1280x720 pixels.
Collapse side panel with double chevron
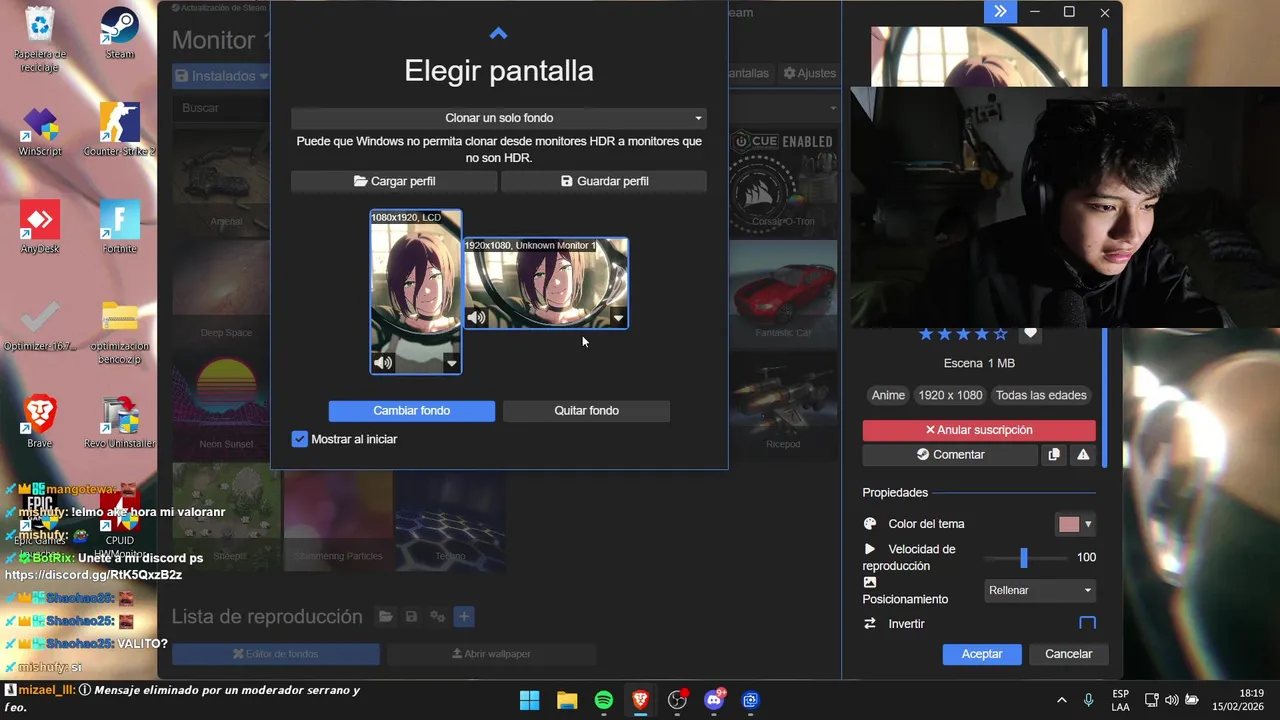[1000, 12]
